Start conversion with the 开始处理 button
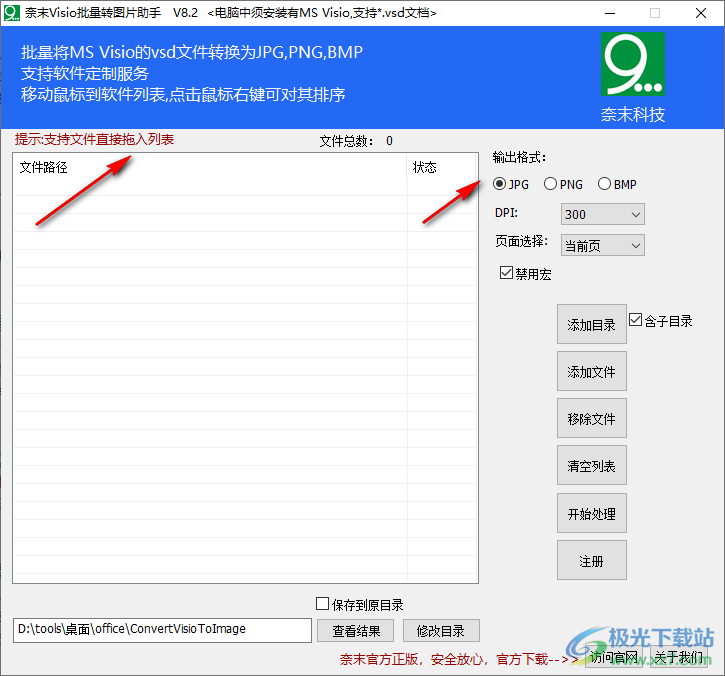Image resolution: width=725 pixels, height=676 pixels. pyautogui.click(x=591, y=513)
